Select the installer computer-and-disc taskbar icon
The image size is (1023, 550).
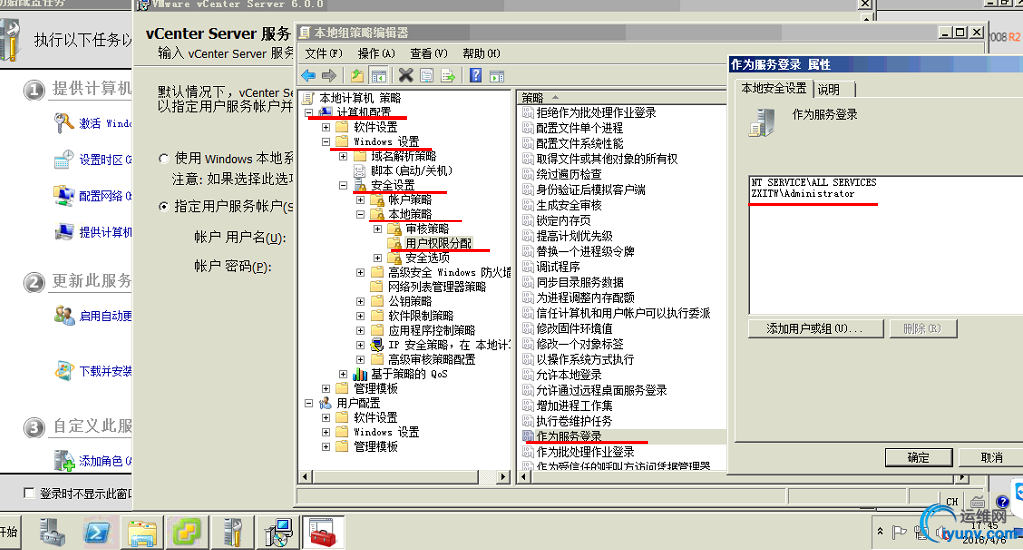pos(278,532)
